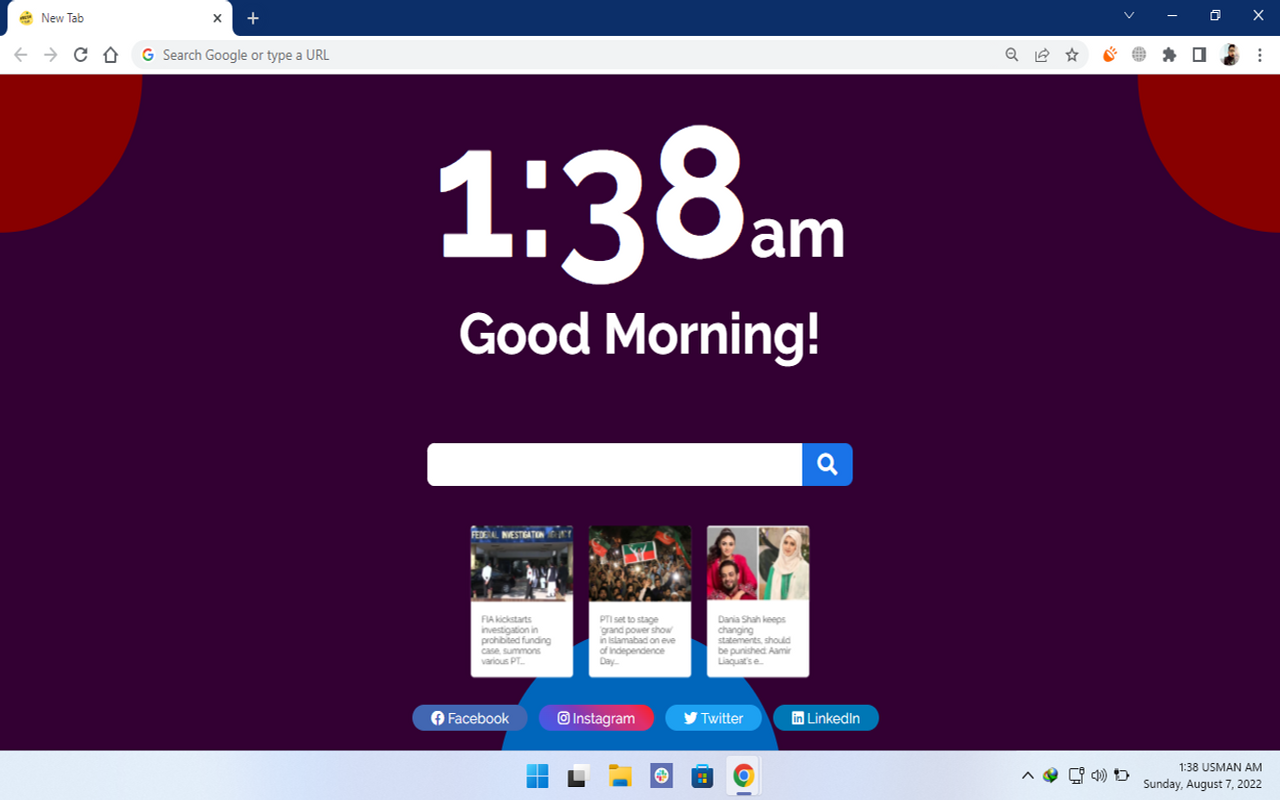Open the orange extension icon
The width and height of the screenshot is (1280, 800).
click(x=1109, y=55)
